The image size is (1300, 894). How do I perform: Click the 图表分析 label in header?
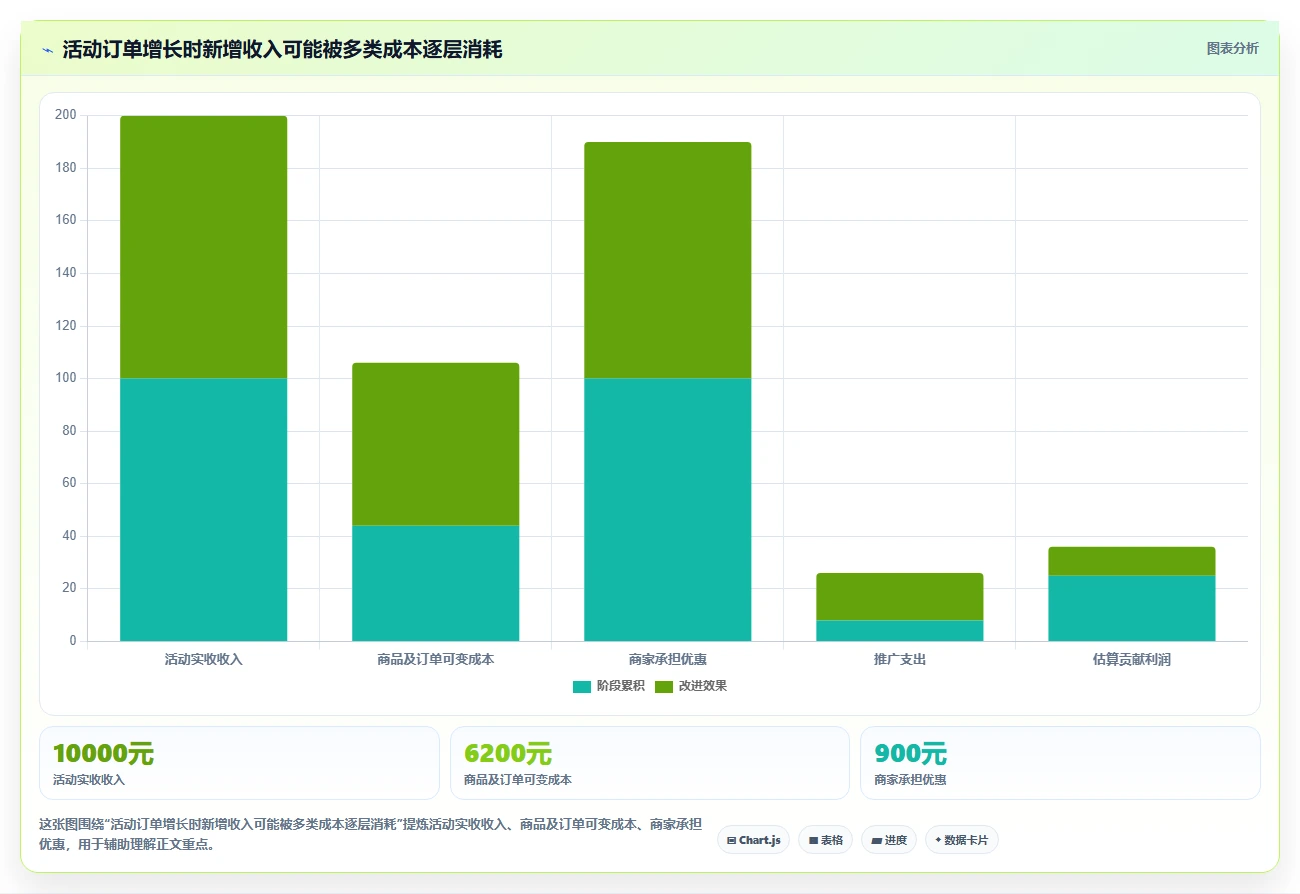(1232, 48)
